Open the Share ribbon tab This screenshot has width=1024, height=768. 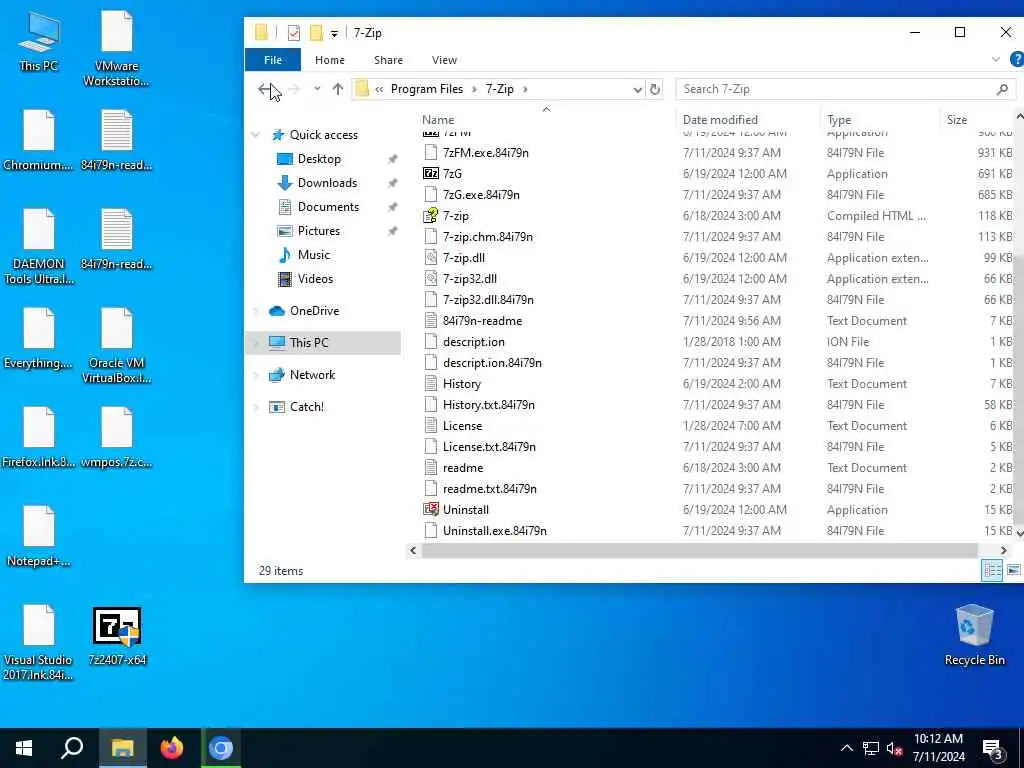[388, 59]
